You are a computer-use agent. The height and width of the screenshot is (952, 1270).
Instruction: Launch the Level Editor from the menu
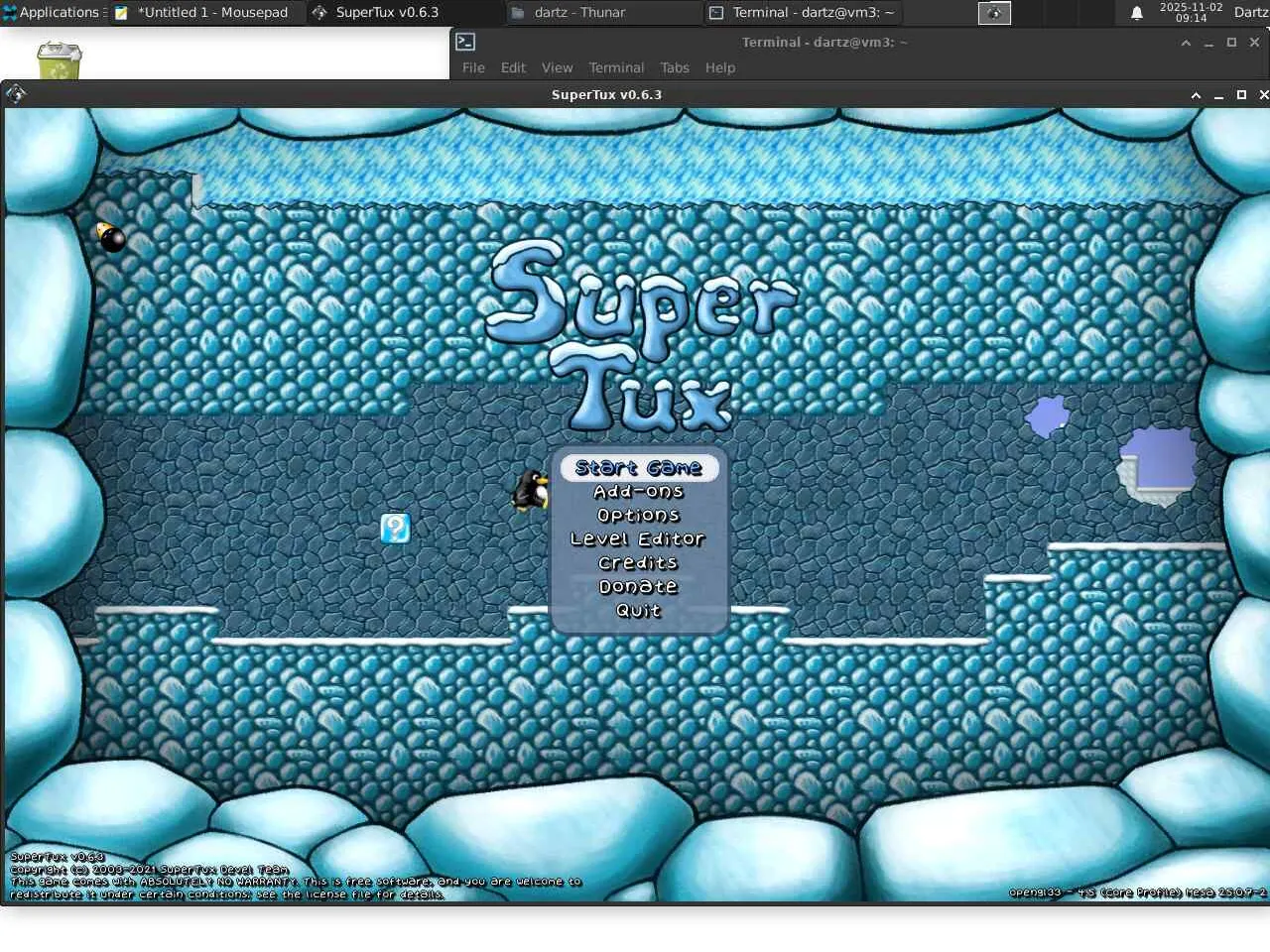[638, 539]
